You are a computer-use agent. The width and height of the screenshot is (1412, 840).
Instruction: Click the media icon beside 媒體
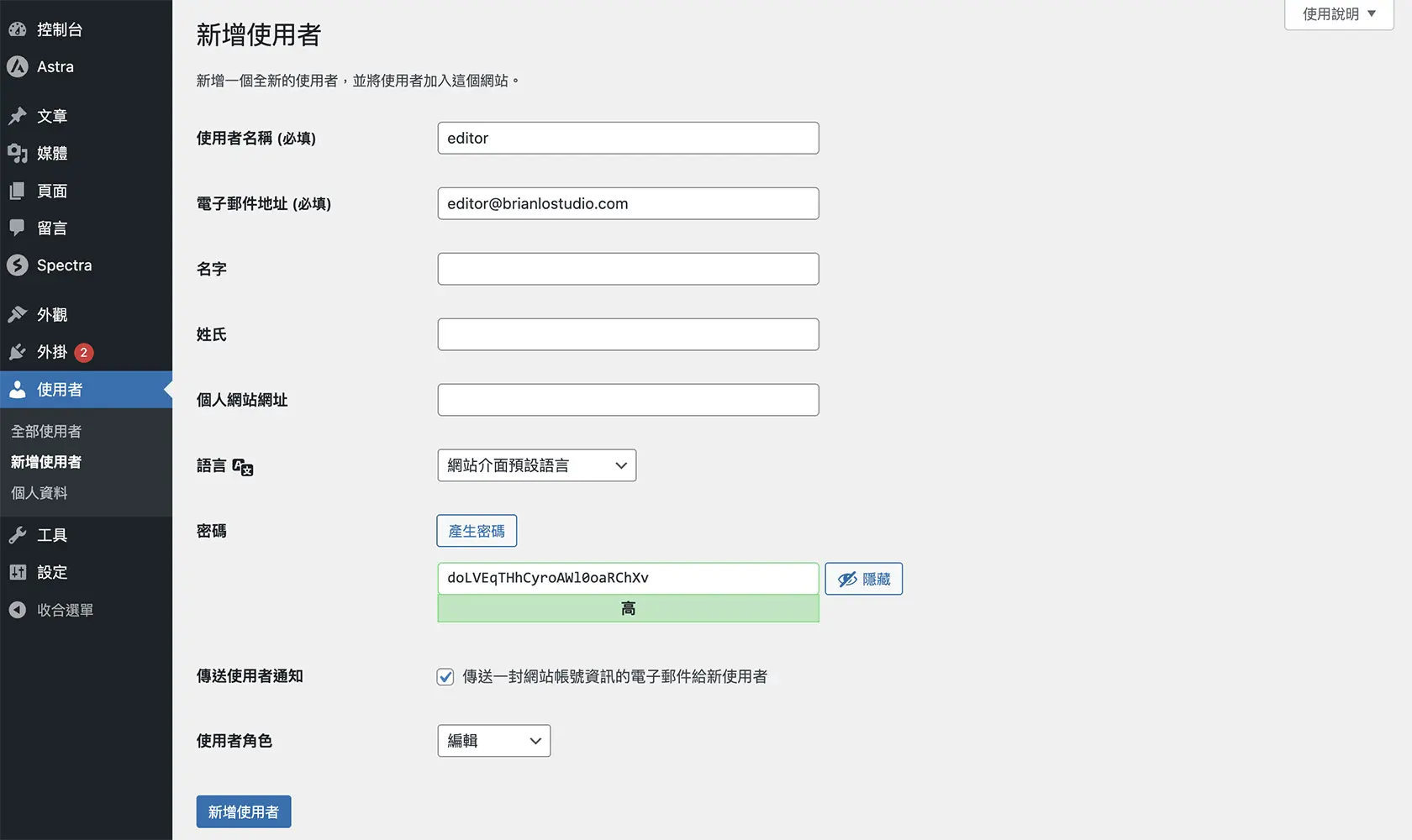(x=18, y=153)
